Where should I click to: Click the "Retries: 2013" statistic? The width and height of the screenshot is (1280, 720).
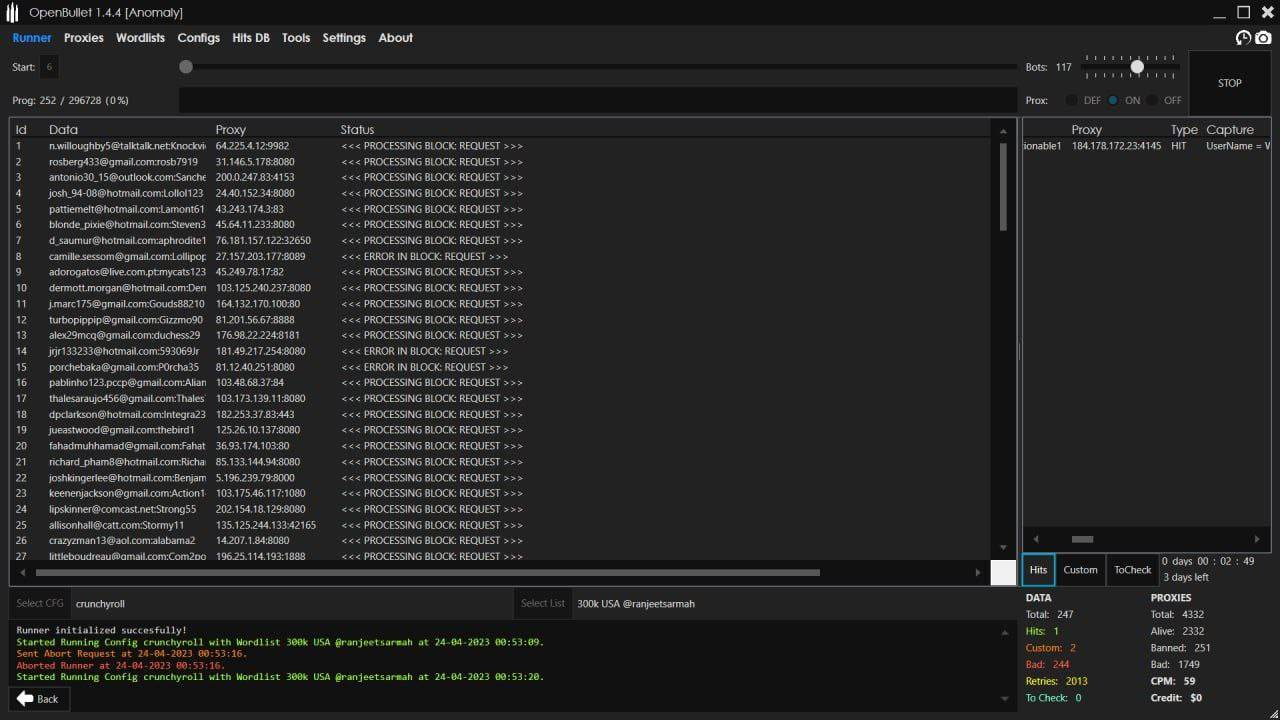point(1056,681)
